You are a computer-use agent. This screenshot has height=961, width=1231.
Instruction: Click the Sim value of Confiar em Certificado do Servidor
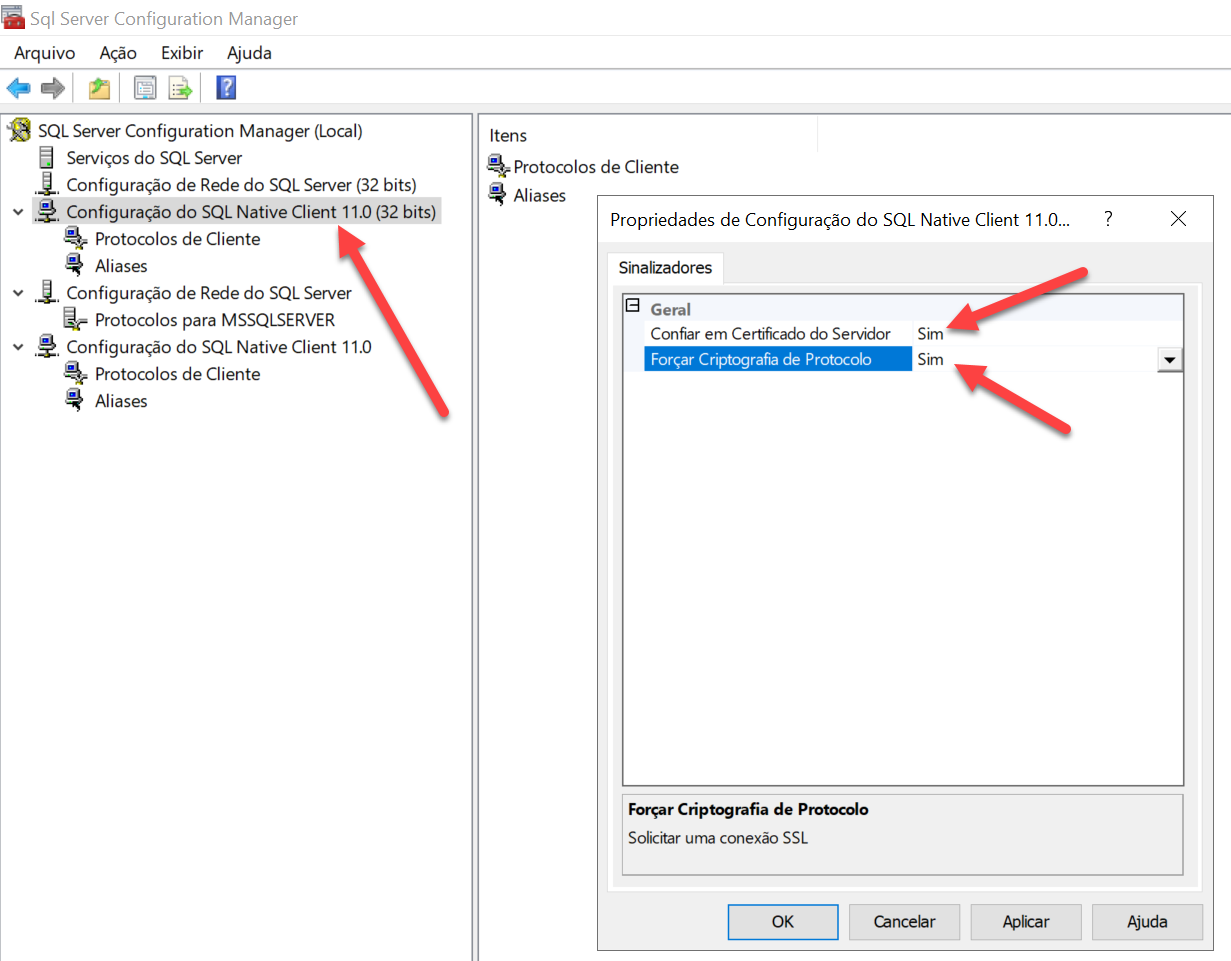pyautogui.click(x=930, y=334)
